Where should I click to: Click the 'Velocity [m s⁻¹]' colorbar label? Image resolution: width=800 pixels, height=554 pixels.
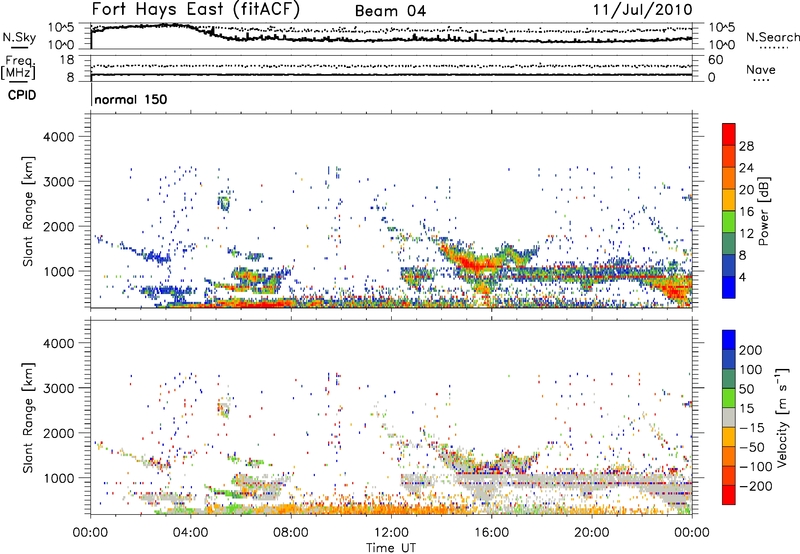coord(782,417)
